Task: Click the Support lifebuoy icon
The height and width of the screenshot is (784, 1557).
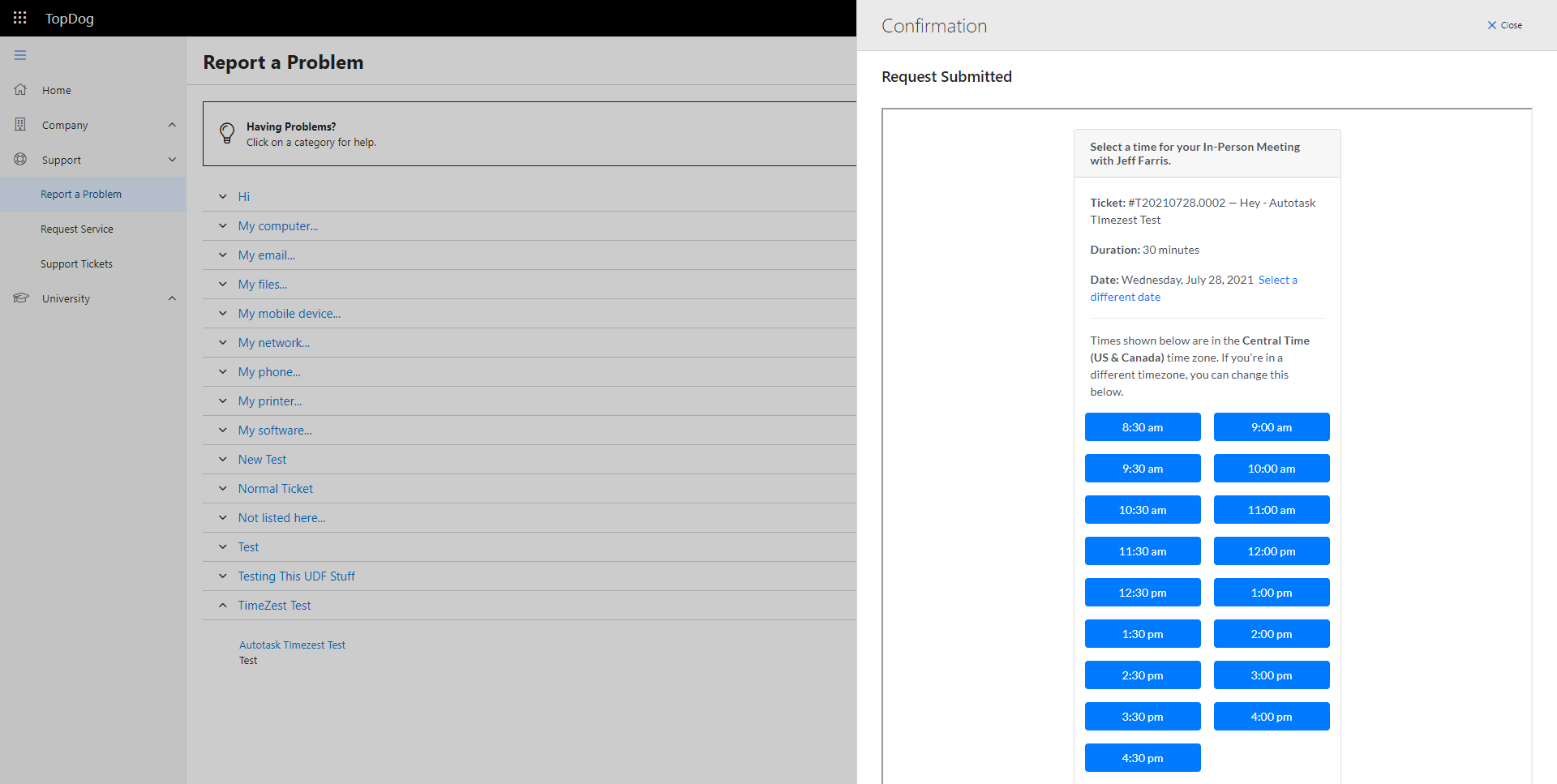Action: (20, 160)
